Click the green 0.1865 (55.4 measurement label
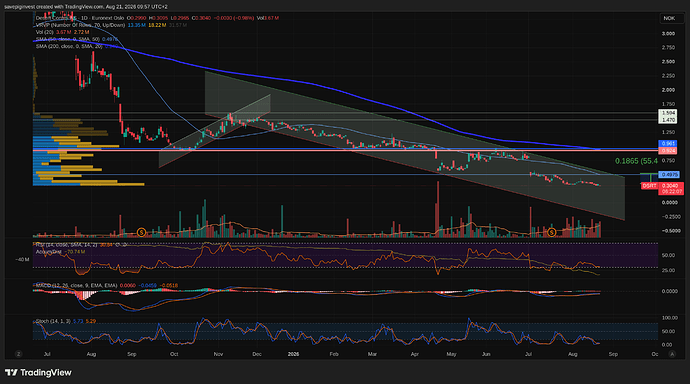This screenshot has height=384, width=690. [x=636, y=161]
